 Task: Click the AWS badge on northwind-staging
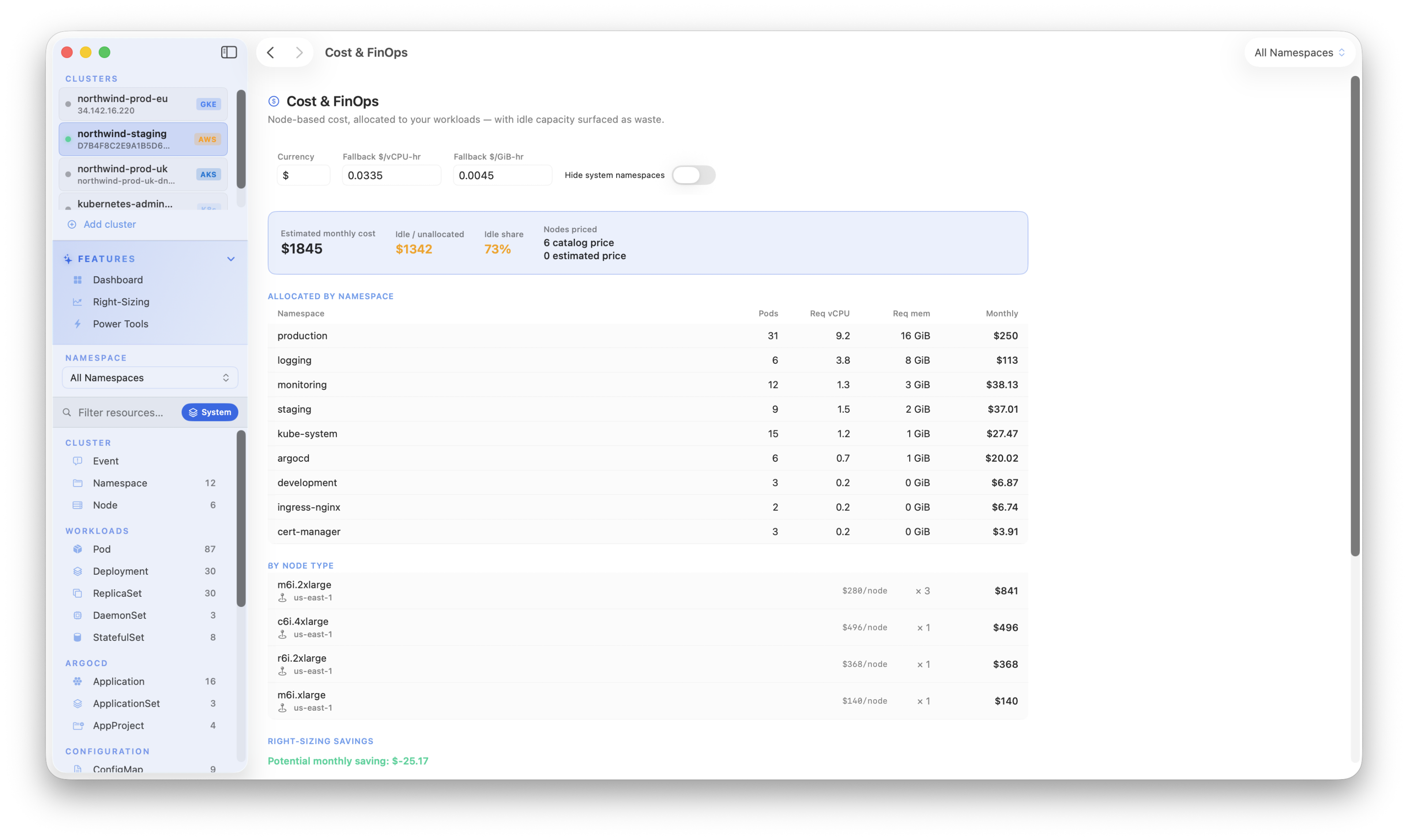coord(207,139)
